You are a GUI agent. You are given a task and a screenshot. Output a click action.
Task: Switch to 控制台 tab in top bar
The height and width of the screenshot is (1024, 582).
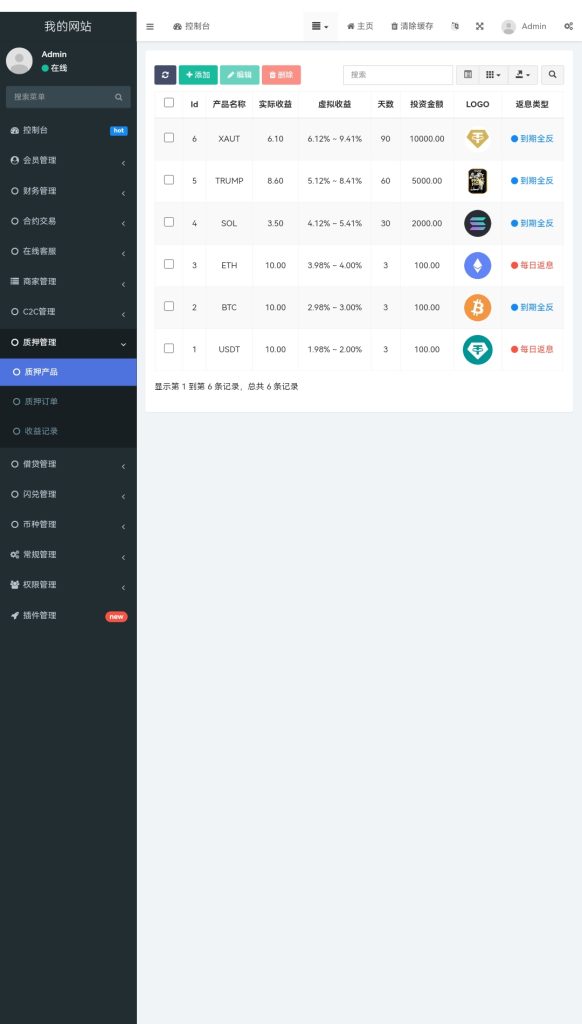click(x=191, y=27)
